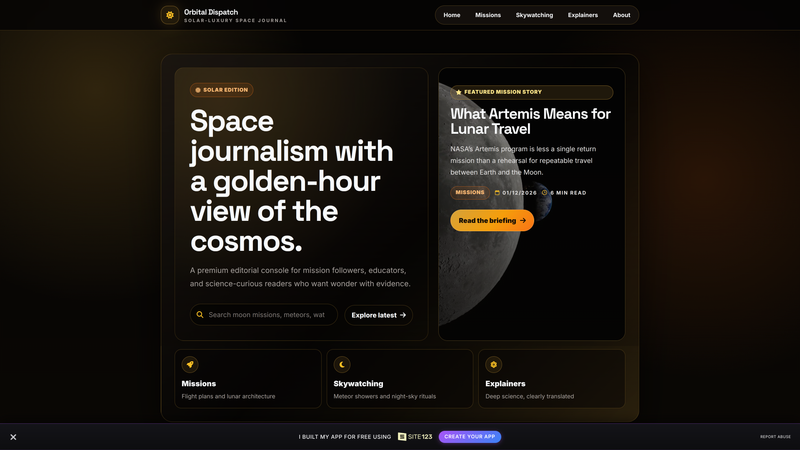Click the Featured Mission Story star icon

tap(459, 92)
